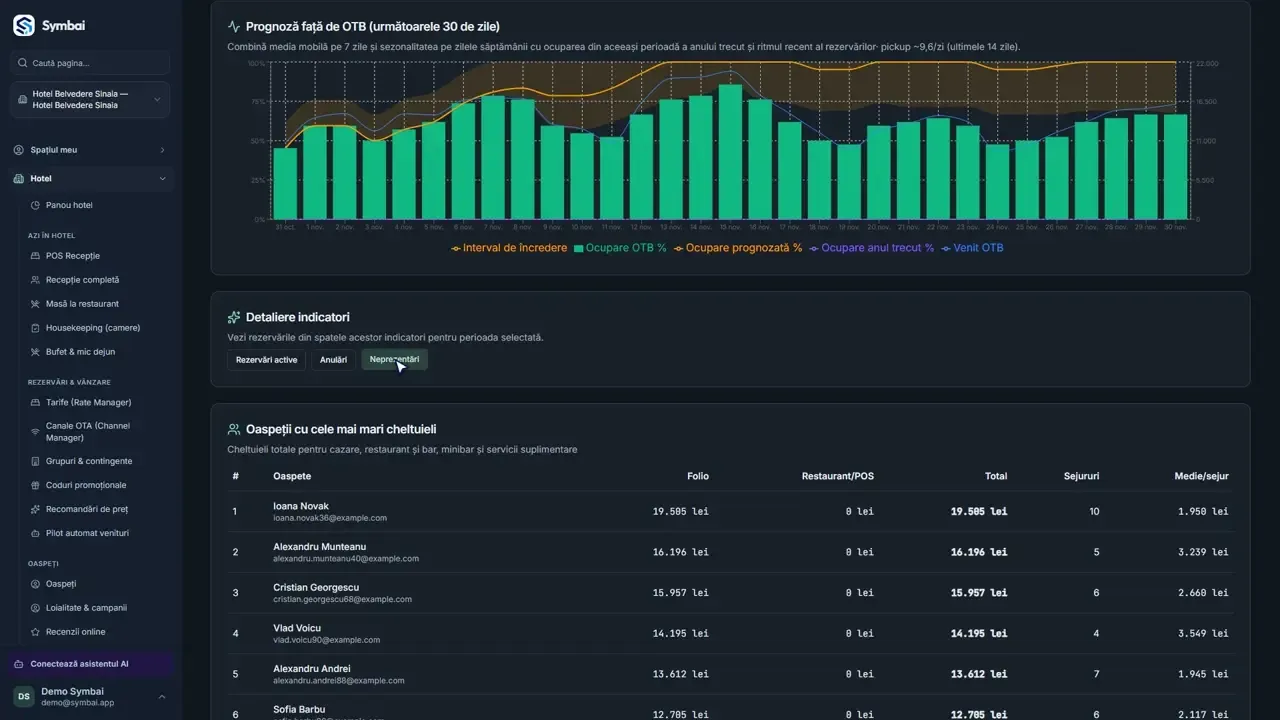Click Recomandări de preț icon
This screenshot has width=1280, height=720.
[x=35, y=509]
